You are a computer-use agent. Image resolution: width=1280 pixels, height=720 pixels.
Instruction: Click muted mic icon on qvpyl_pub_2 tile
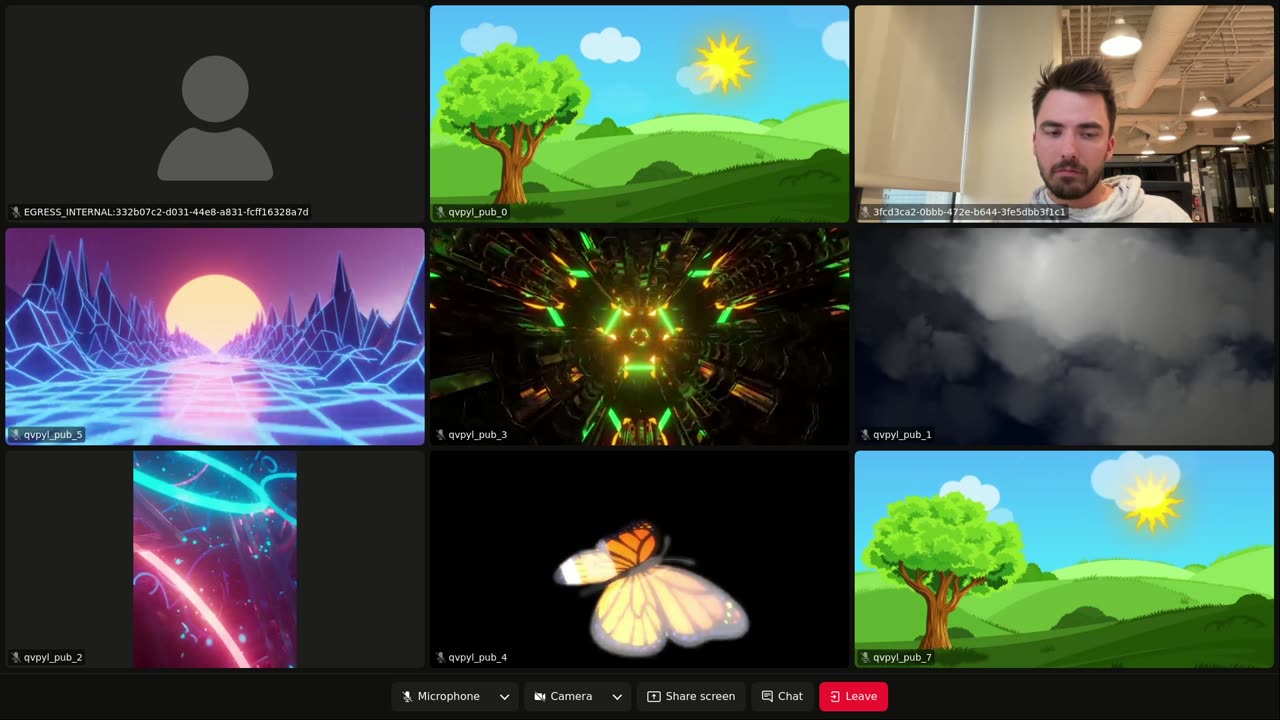pos(16,657)
